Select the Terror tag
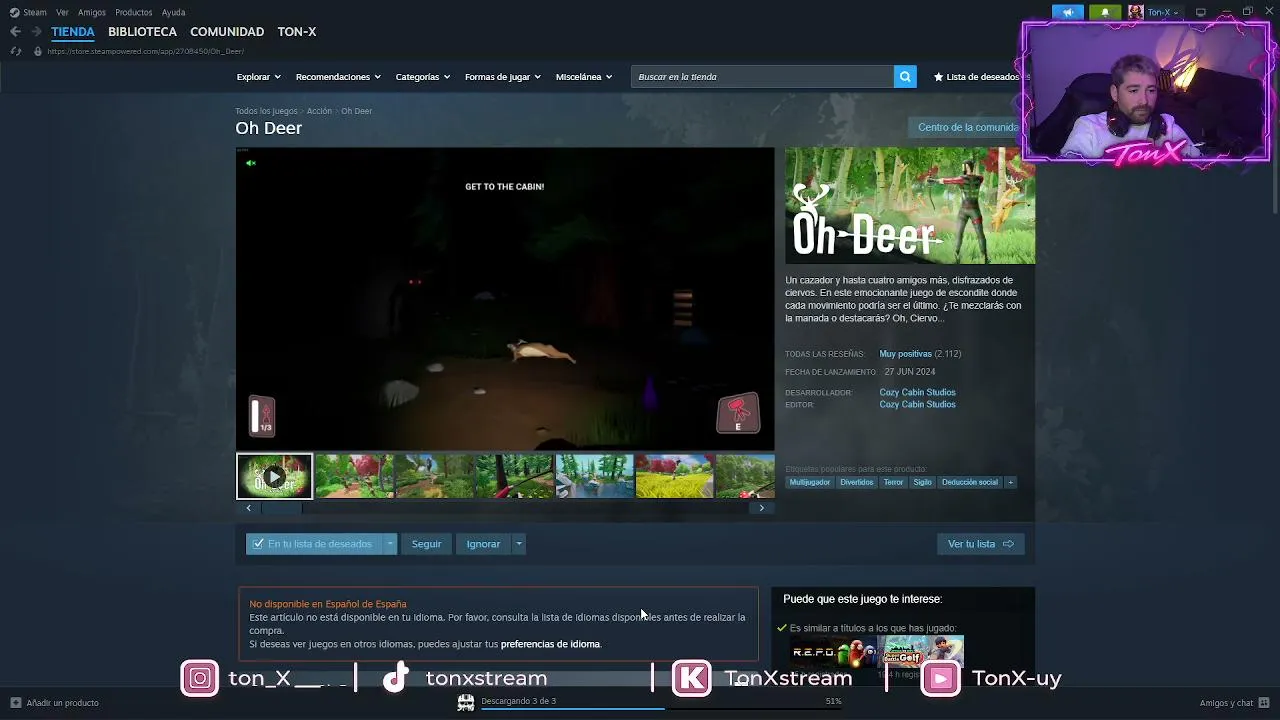 [893, 482]
